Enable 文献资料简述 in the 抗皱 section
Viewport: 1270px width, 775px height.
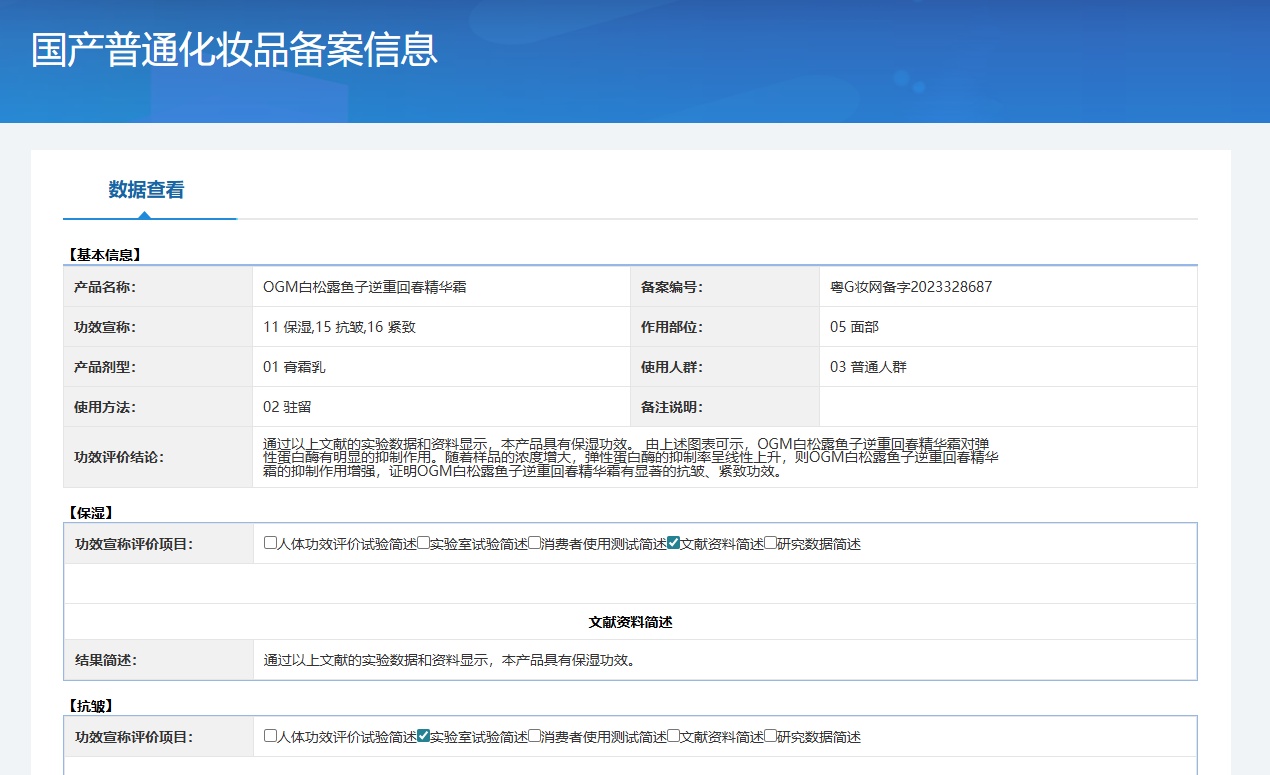coord(673,736)
